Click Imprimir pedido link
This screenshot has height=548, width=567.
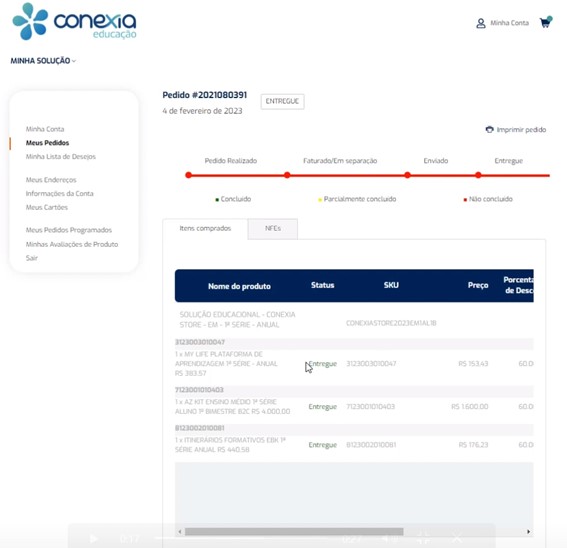(521, 129)
